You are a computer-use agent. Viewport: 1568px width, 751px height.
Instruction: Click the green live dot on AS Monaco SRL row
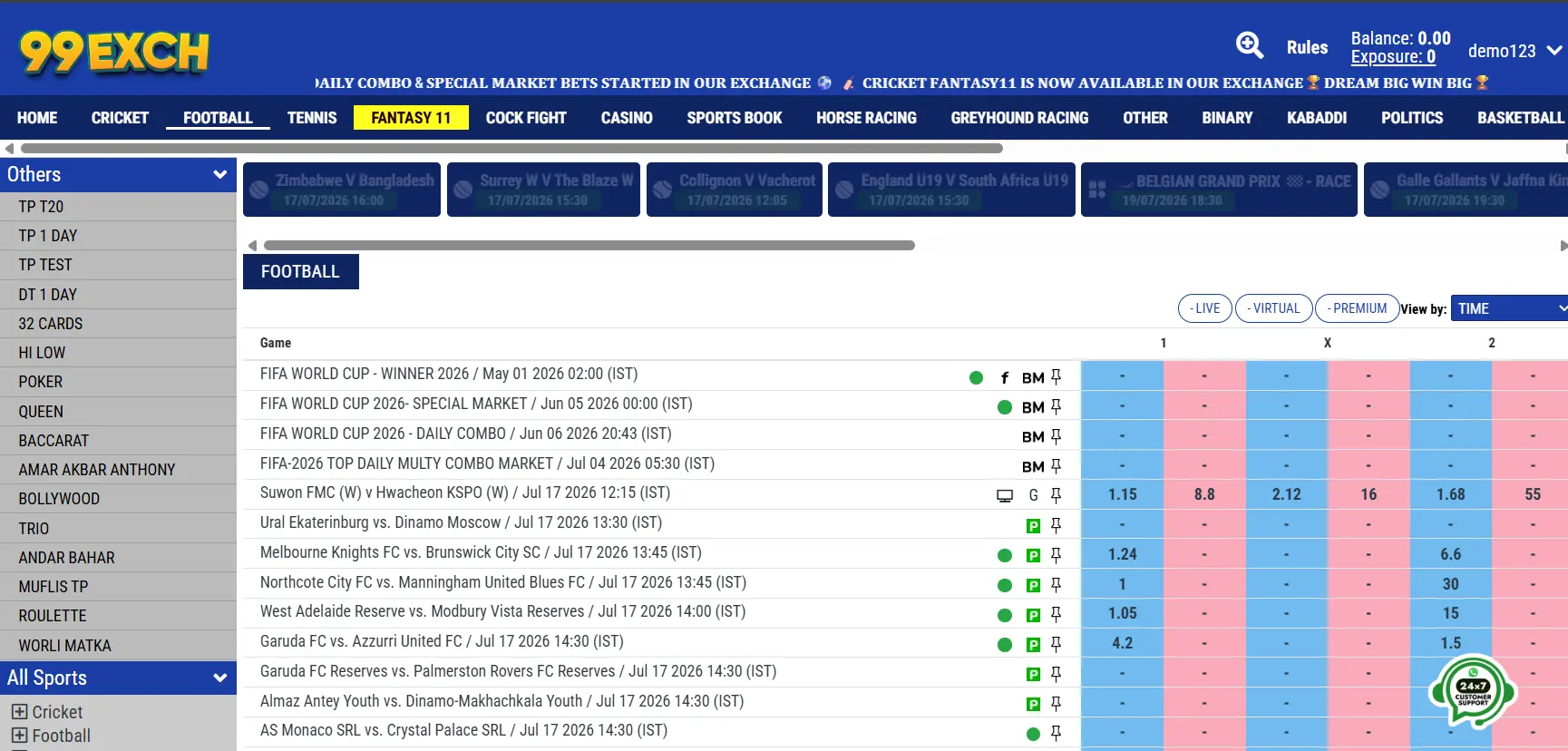[x=1033, y=734]
